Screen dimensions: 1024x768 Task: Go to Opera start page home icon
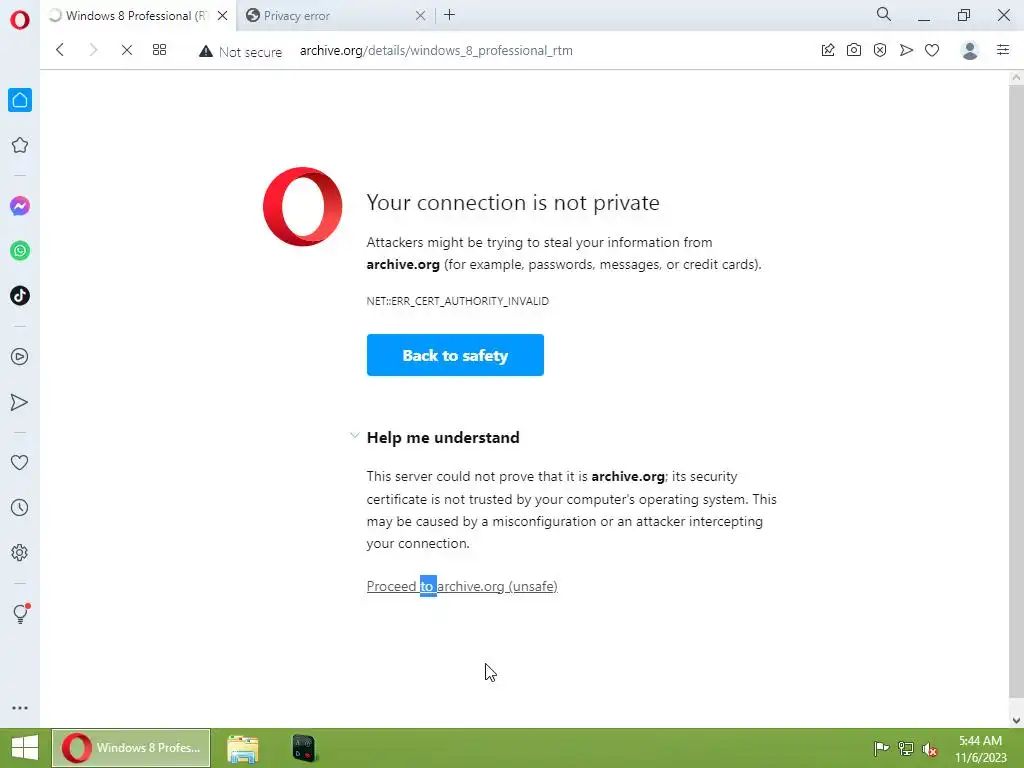click(20, 100)
